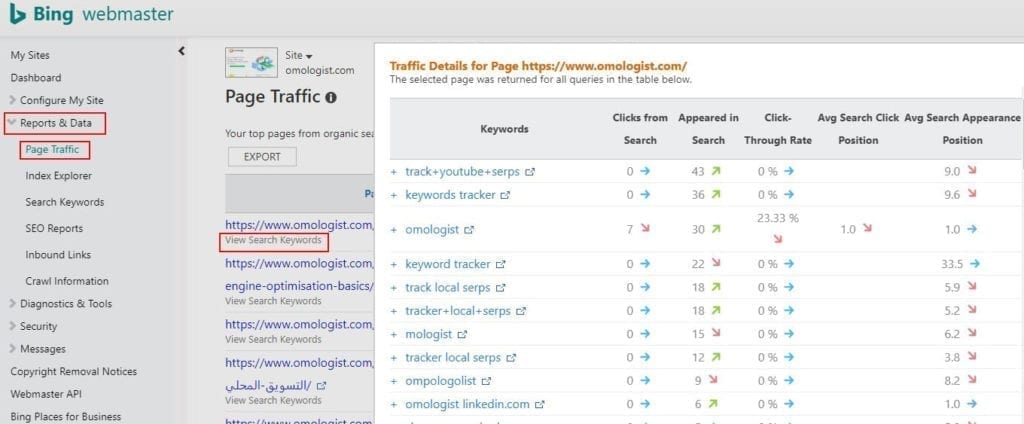
Task: Expand Configure My Site menu
Action: (x=61, y=101)
